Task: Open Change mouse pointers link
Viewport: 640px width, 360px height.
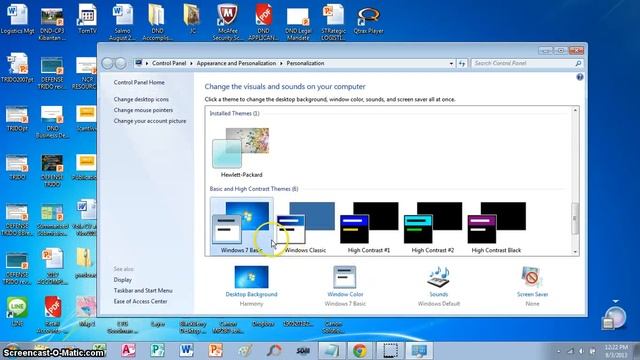Action: 143,110
